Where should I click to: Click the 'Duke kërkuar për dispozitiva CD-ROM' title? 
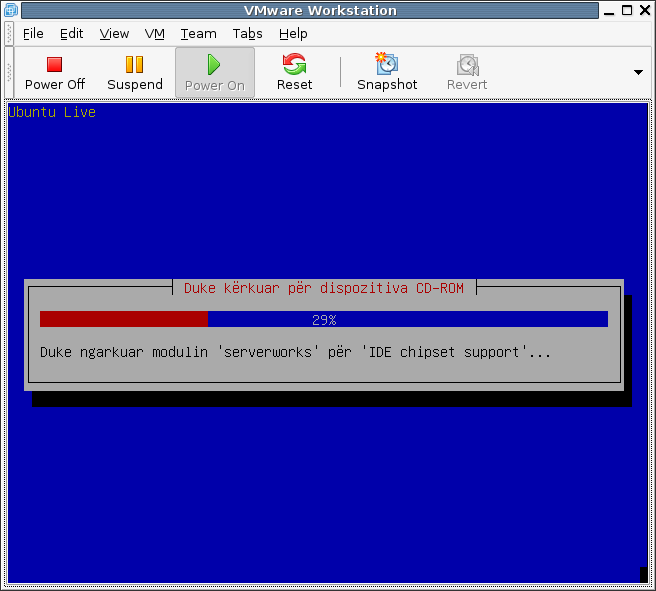pos(324,288)
